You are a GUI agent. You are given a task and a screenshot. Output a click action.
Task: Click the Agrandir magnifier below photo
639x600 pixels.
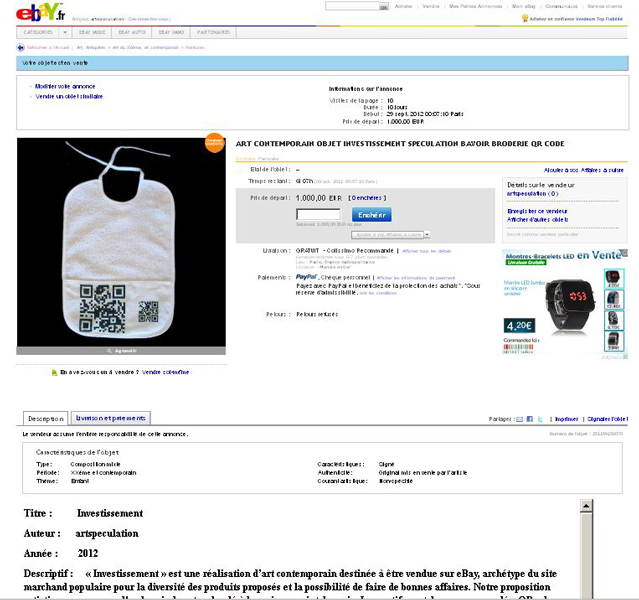pos(121,351)
